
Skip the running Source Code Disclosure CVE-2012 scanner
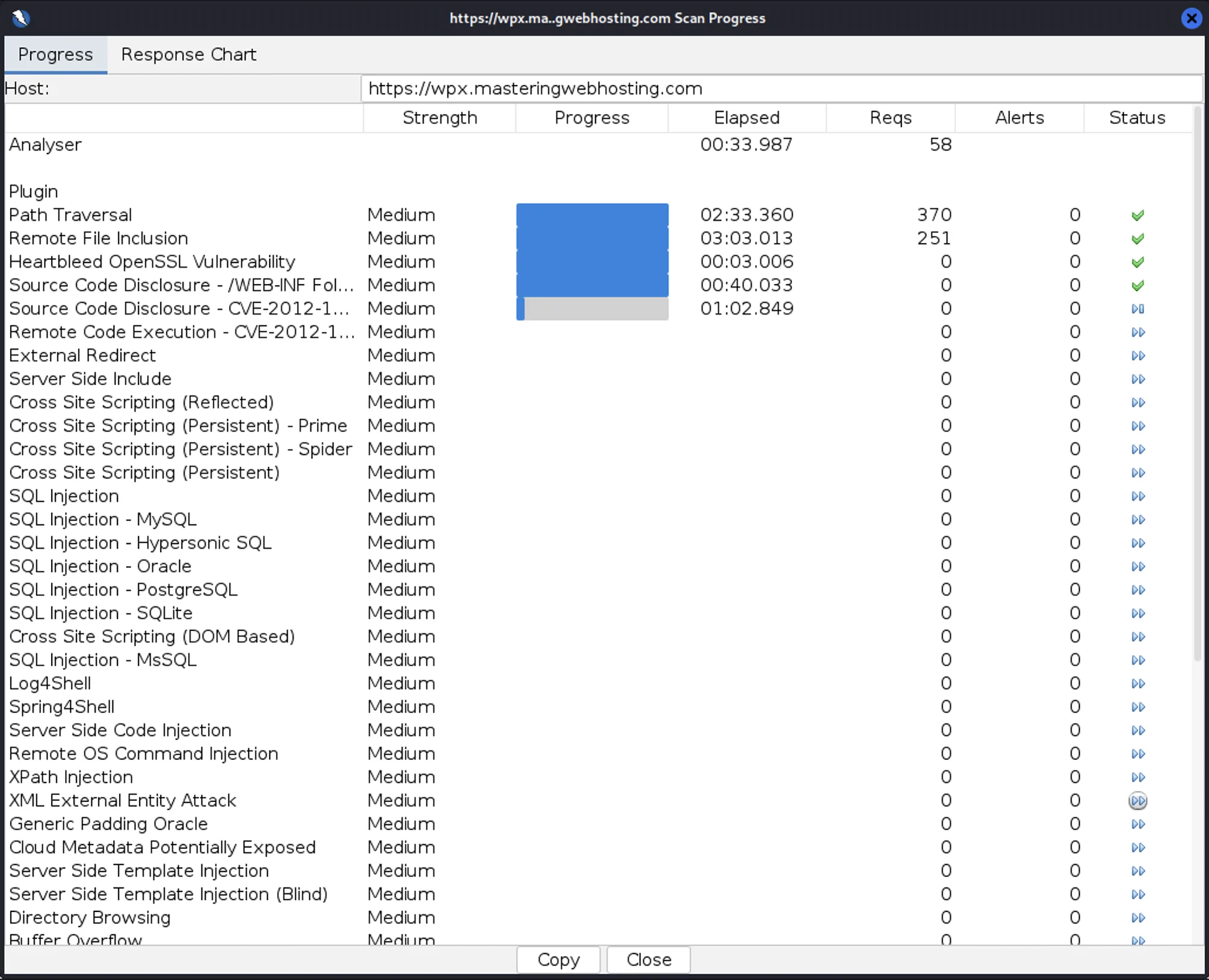1137,309
